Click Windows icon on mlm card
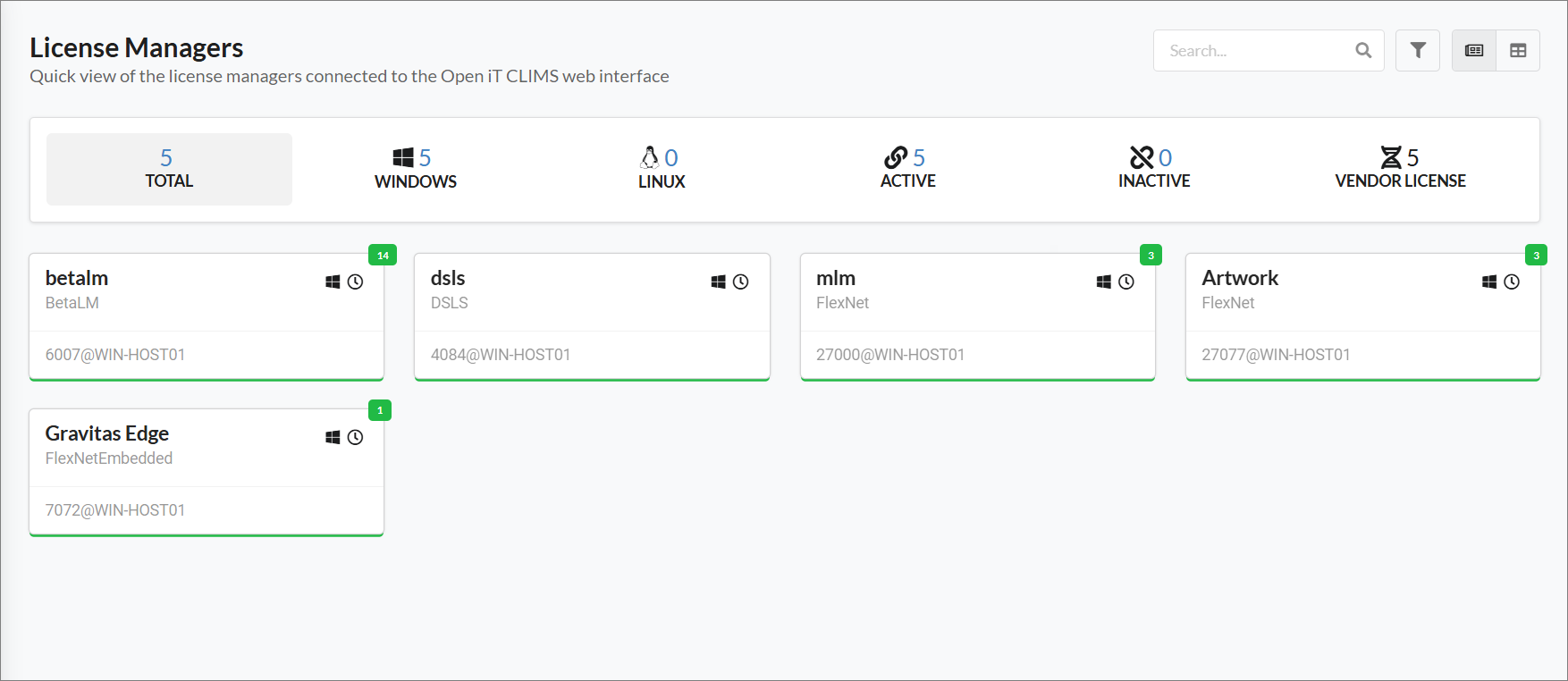This screenshot has width=1568, height=681. (1104, 282)
